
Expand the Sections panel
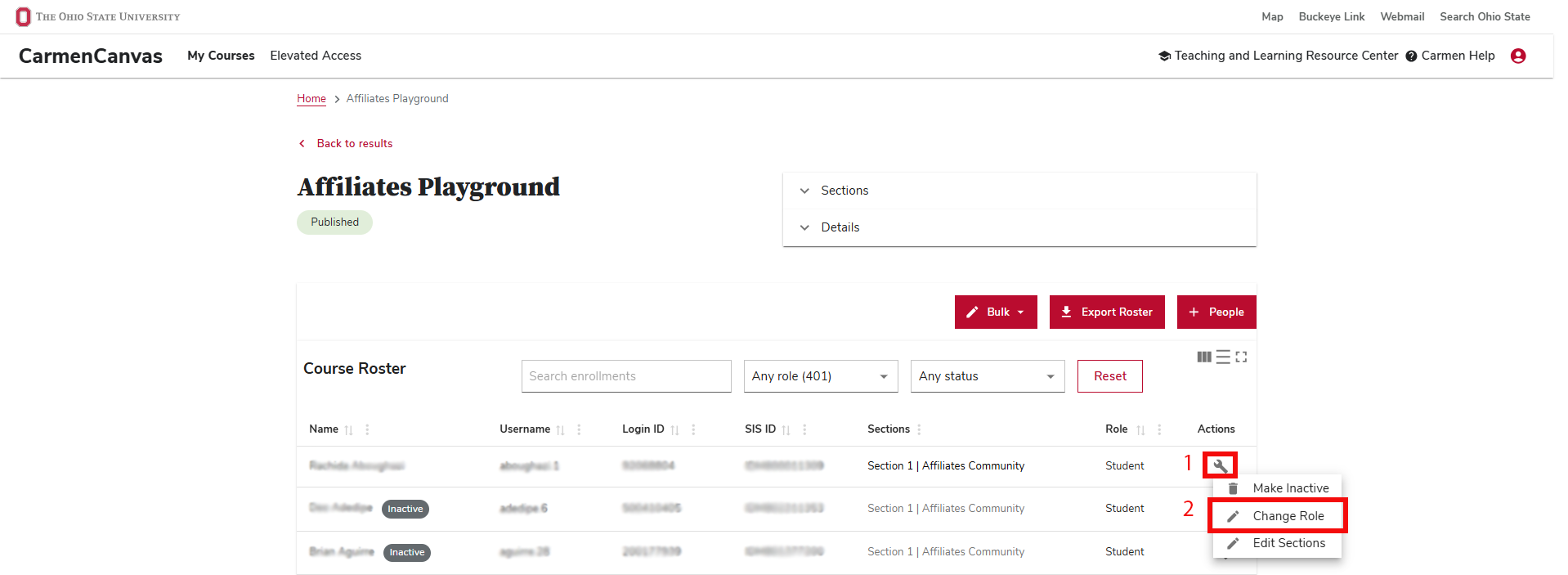(1019, 191)
